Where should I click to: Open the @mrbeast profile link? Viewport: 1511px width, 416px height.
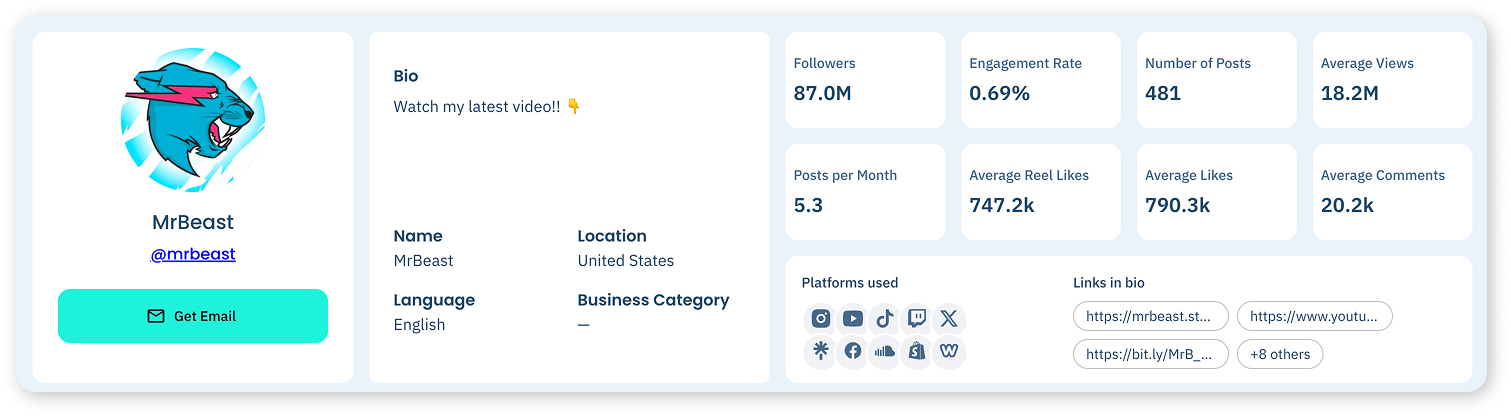193,254
